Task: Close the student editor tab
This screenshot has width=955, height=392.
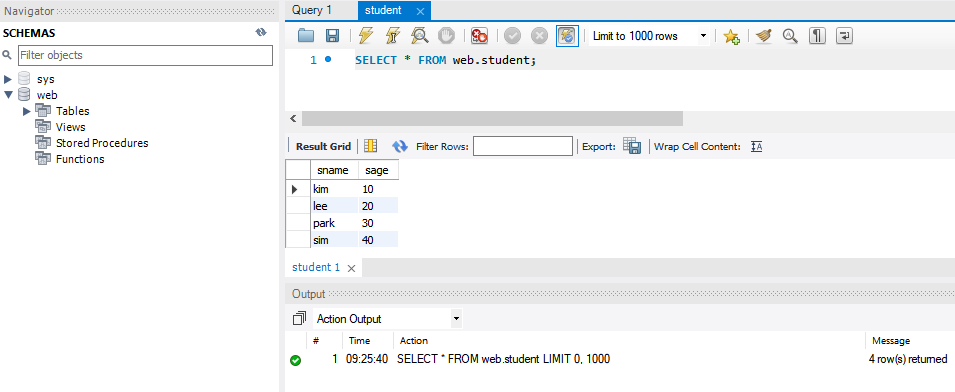Action: pyautogui.click(x=420, y=11)
